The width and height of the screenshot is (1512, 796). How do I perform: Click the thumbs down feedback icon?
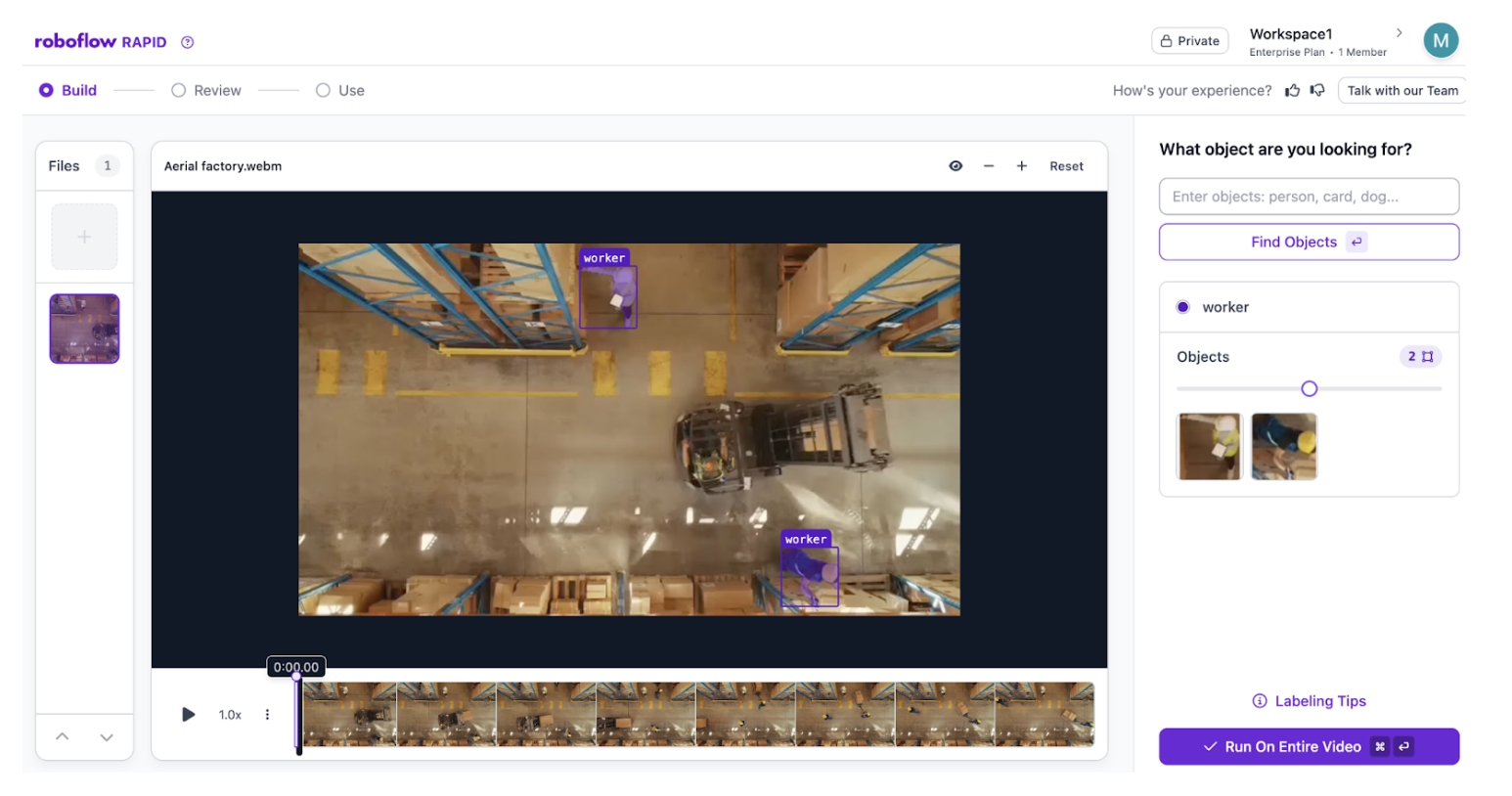pyautogui.click(x=1317, y=91)
